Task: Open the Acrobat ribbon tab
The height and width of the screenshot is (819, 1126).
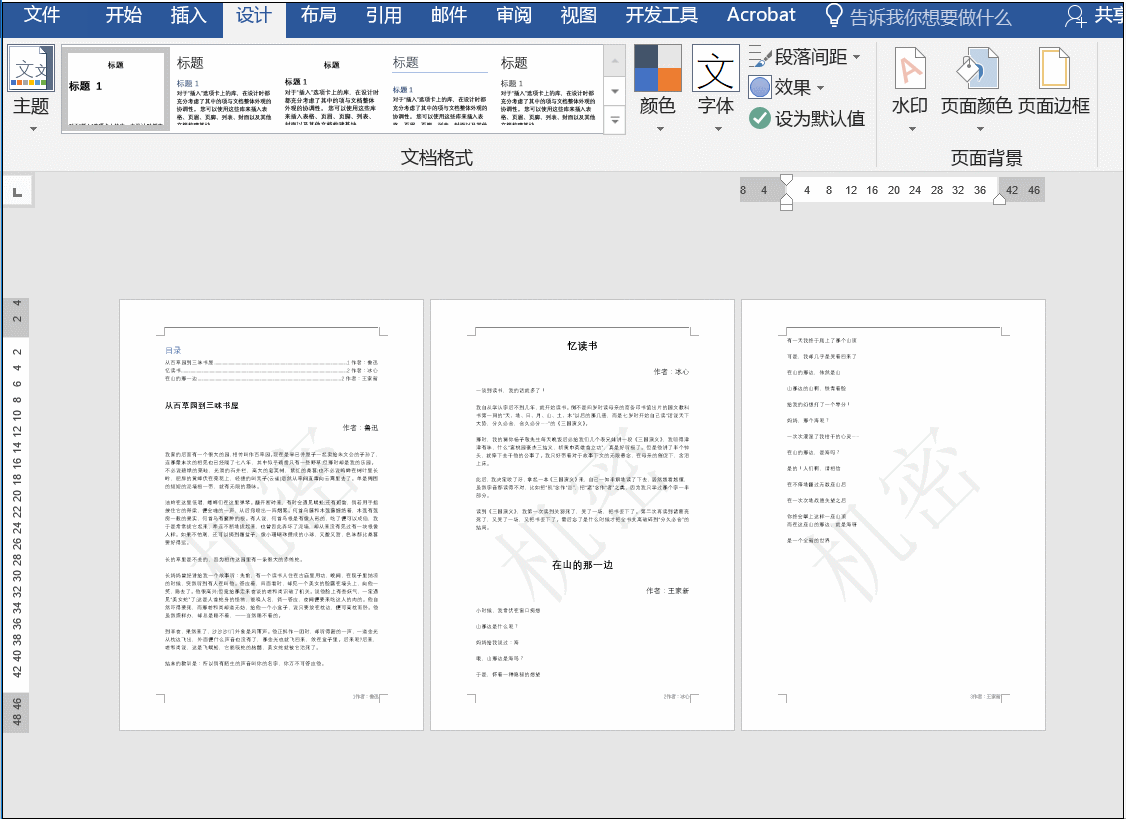Action: pos(760,15)
